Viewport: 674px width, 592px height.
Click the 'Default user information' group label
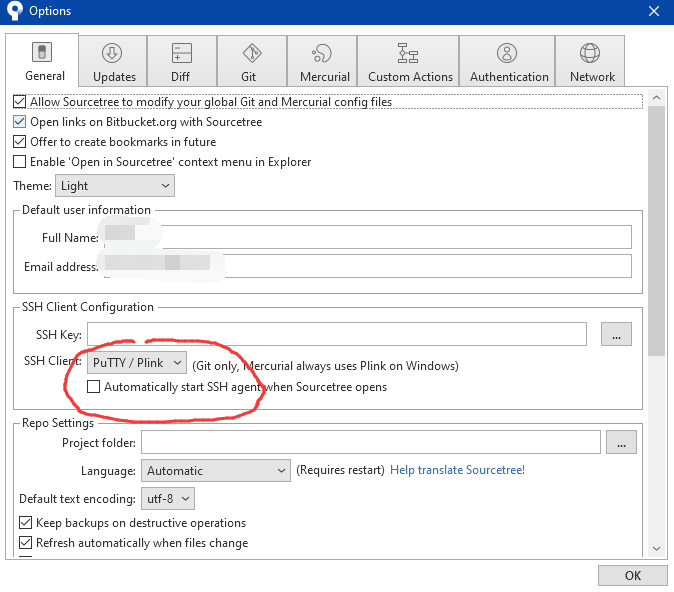coord(86,210)
